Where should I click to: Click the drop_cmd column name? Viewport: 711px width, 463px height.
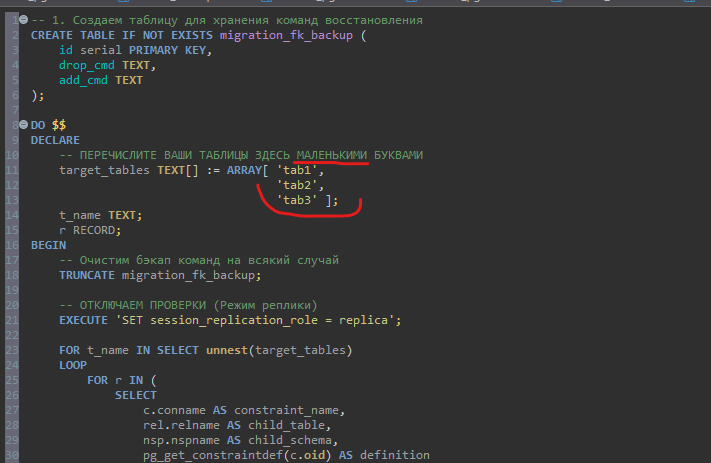(x=86, y=65)
